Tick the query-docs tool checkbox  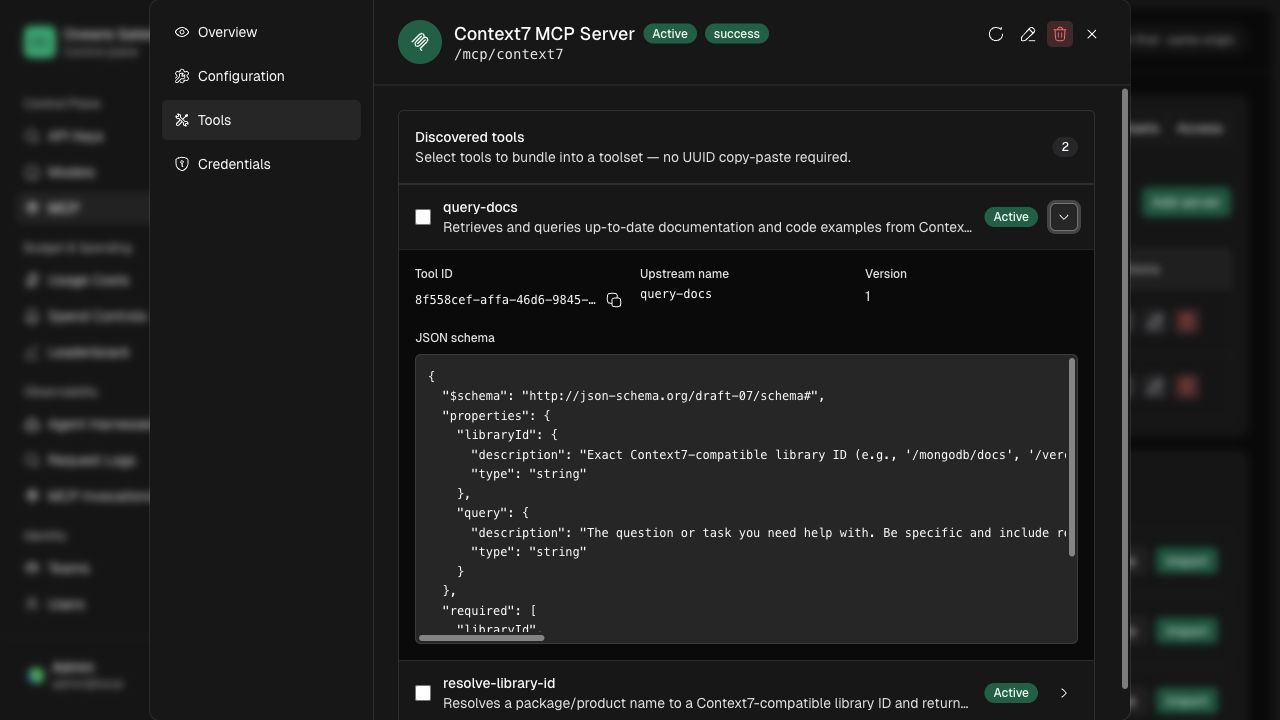423,217
